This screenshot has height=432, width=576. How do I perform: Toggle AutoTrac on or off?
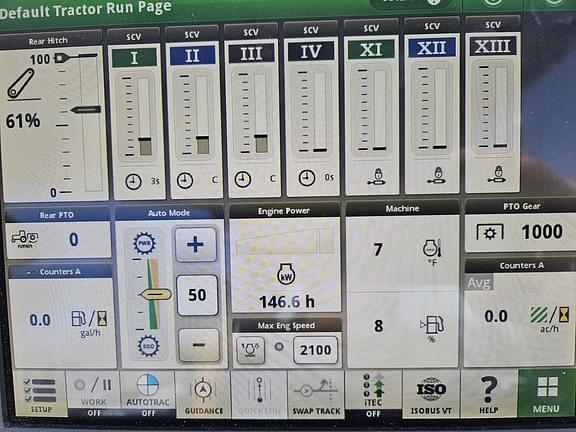pos(148,394)
